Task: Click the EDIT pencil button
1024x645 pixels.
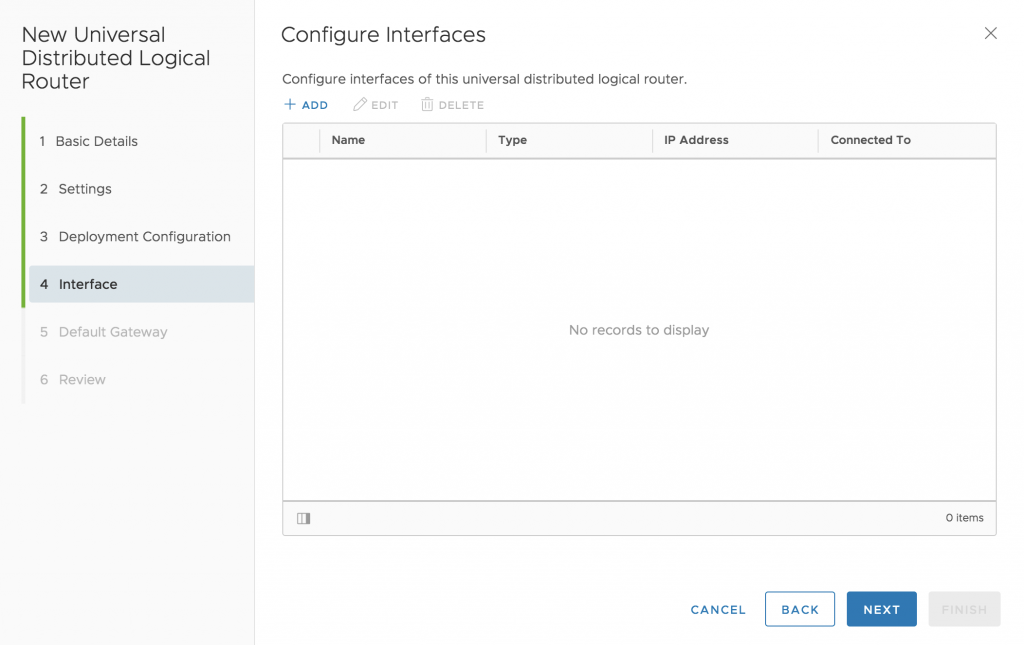Action: 376,104
